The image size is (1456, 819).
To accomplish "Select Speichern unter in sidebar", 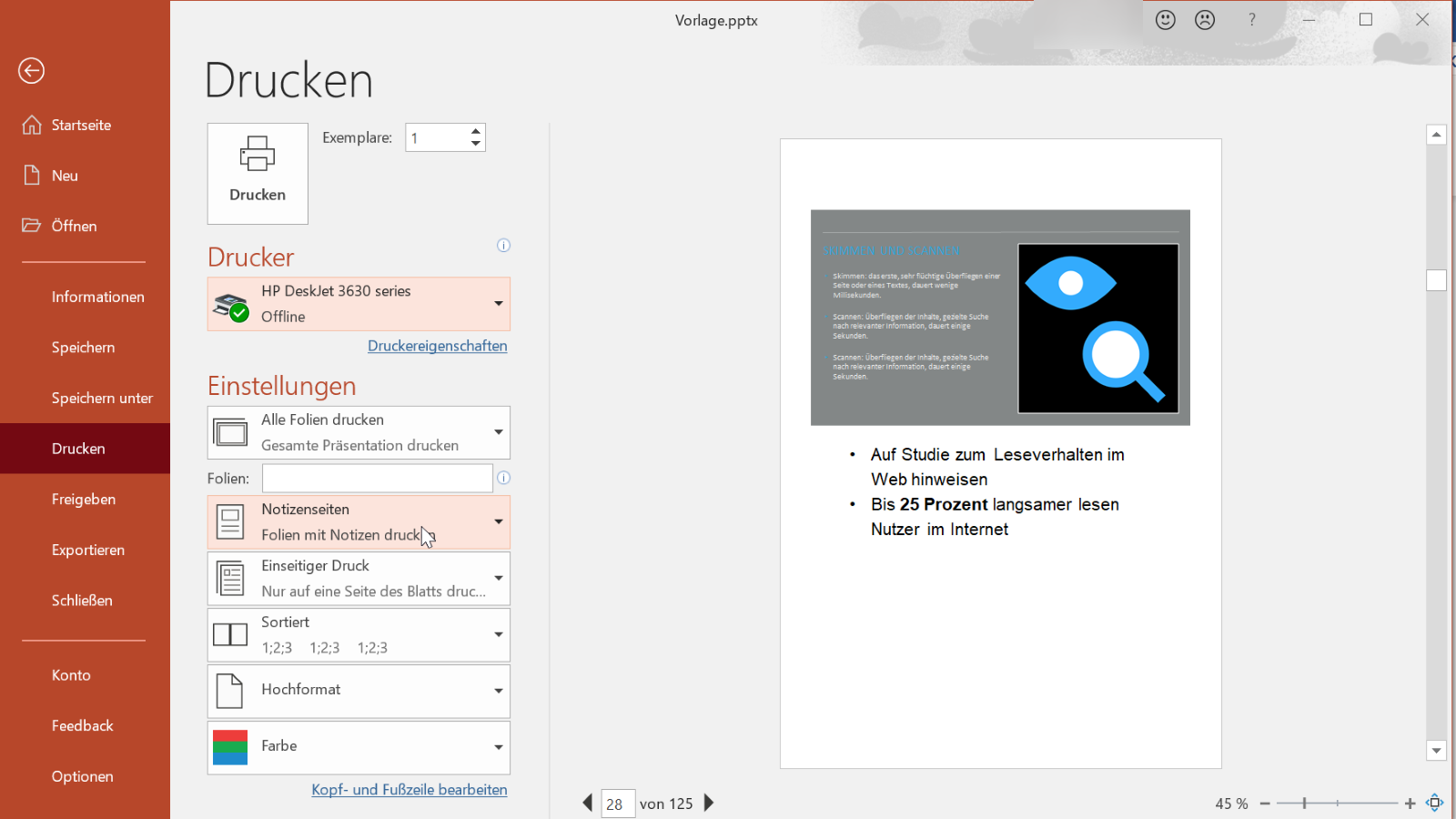I will click(102, 398).
